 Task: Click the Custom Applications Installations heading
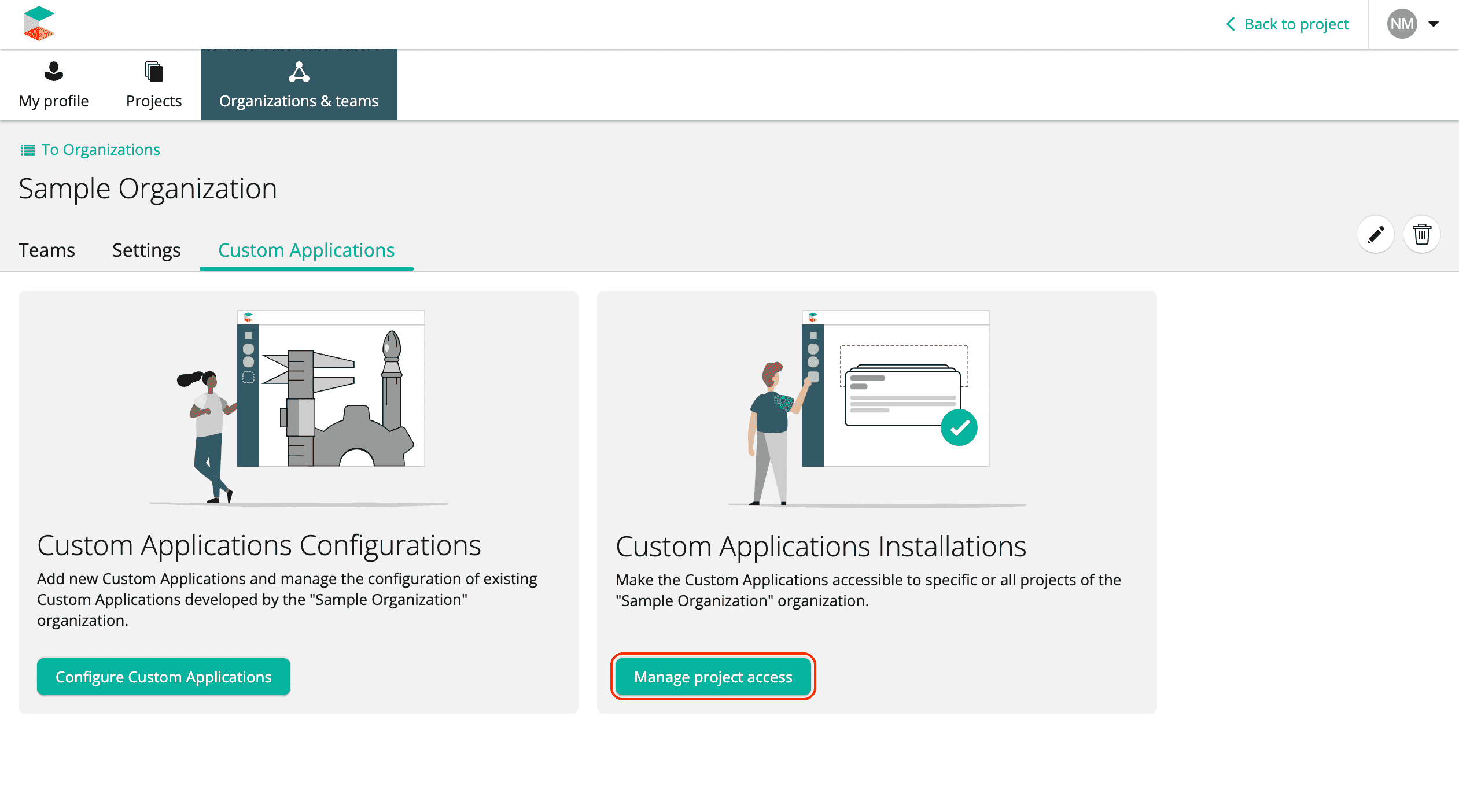click(820, 547)
